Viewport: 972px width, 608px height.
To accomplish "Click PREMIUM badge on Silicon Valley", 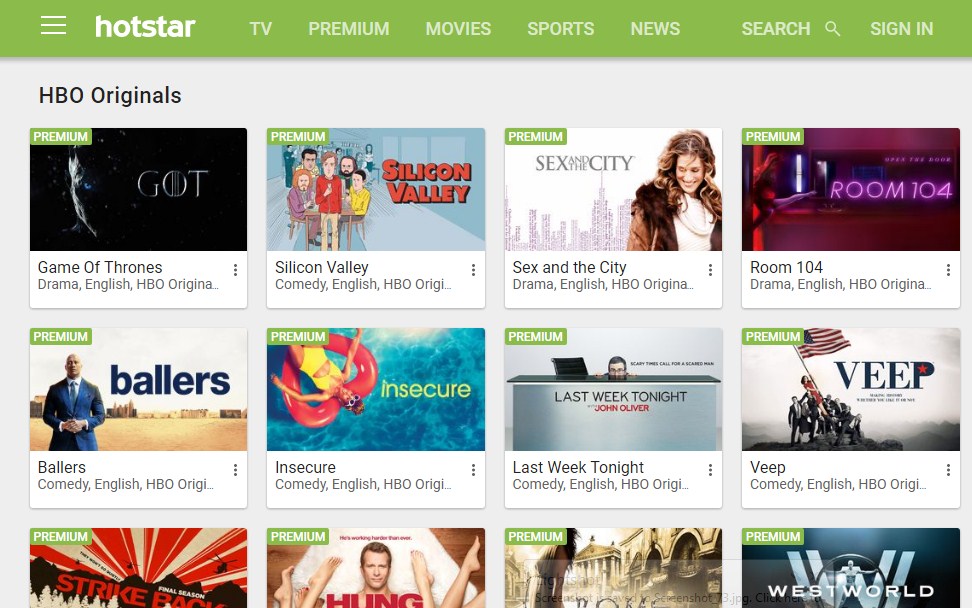I will 298,136.
